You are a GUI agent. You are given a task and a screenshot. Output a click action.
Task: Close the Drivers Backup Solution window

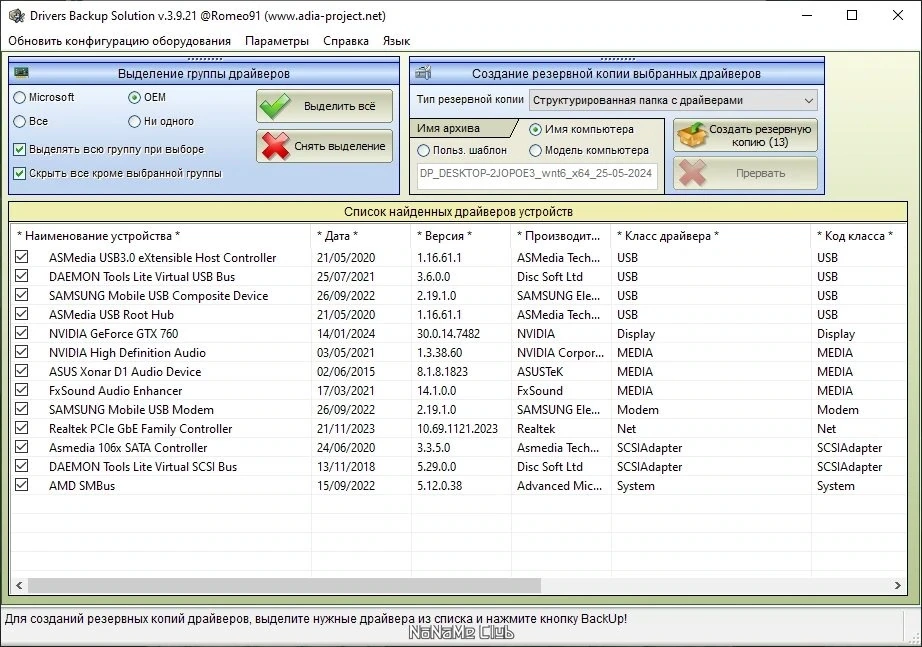[x=898, y=15]
